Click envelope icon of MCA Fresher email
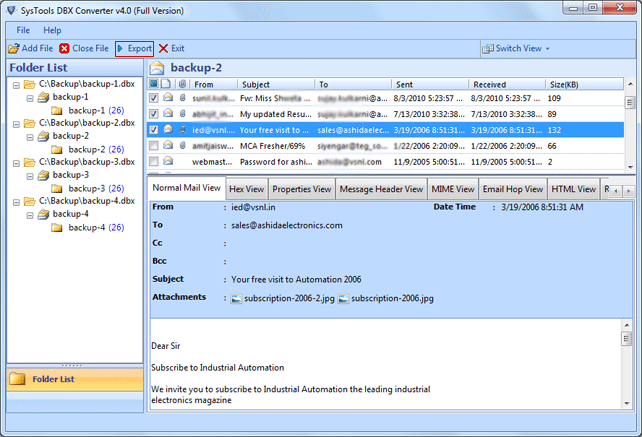 pos(168,145)
